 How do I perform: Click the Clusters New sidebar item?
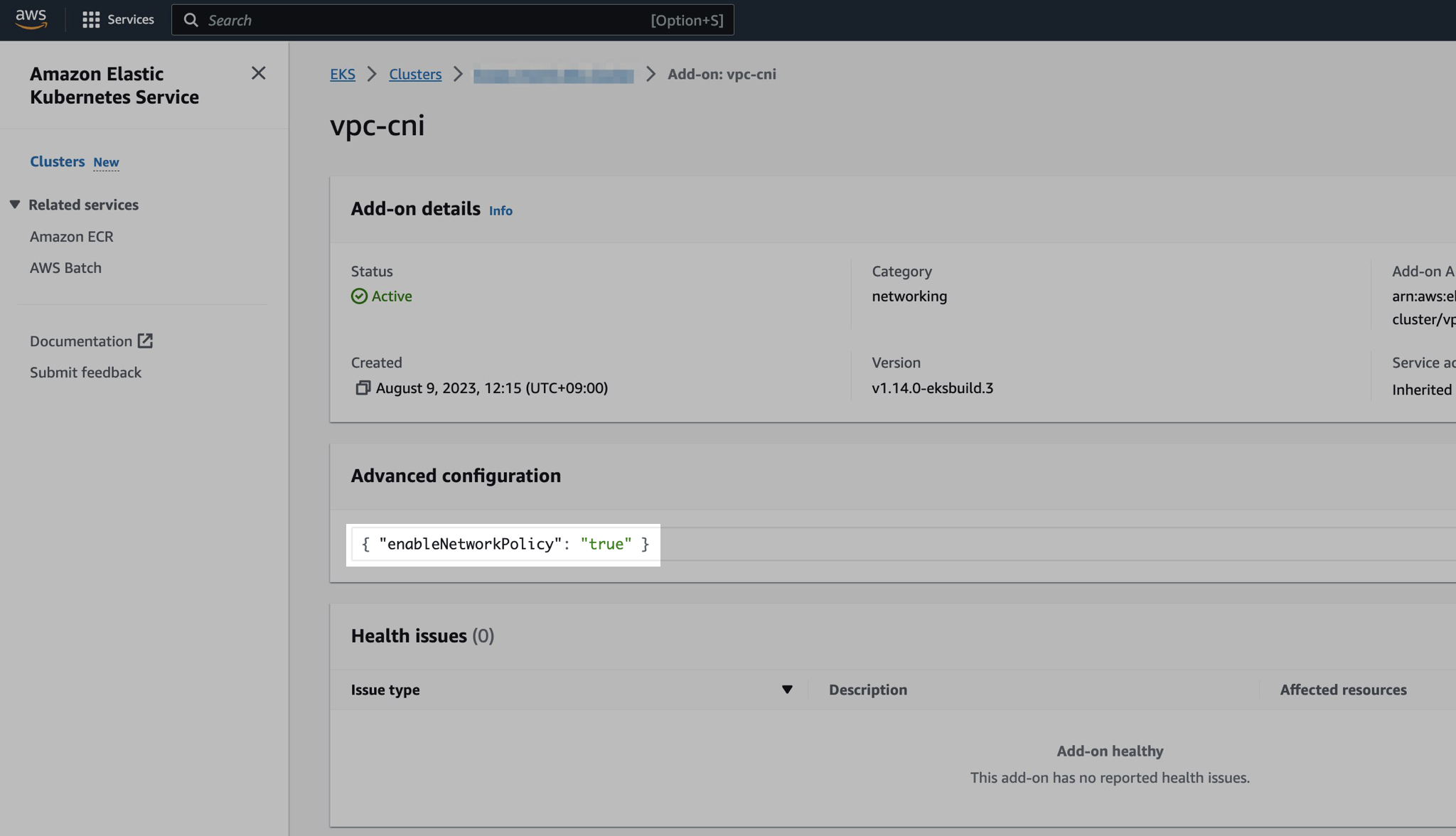click(x=74, y=161)
